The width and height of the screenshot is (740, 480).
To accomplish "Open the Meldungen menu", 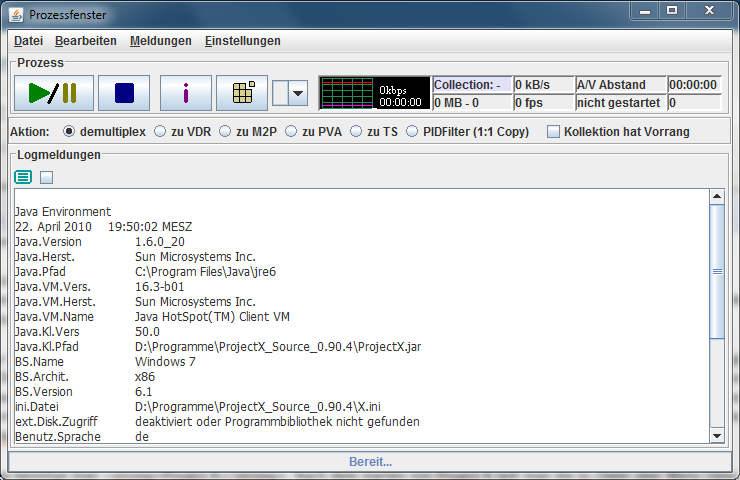I will [160, 41].
